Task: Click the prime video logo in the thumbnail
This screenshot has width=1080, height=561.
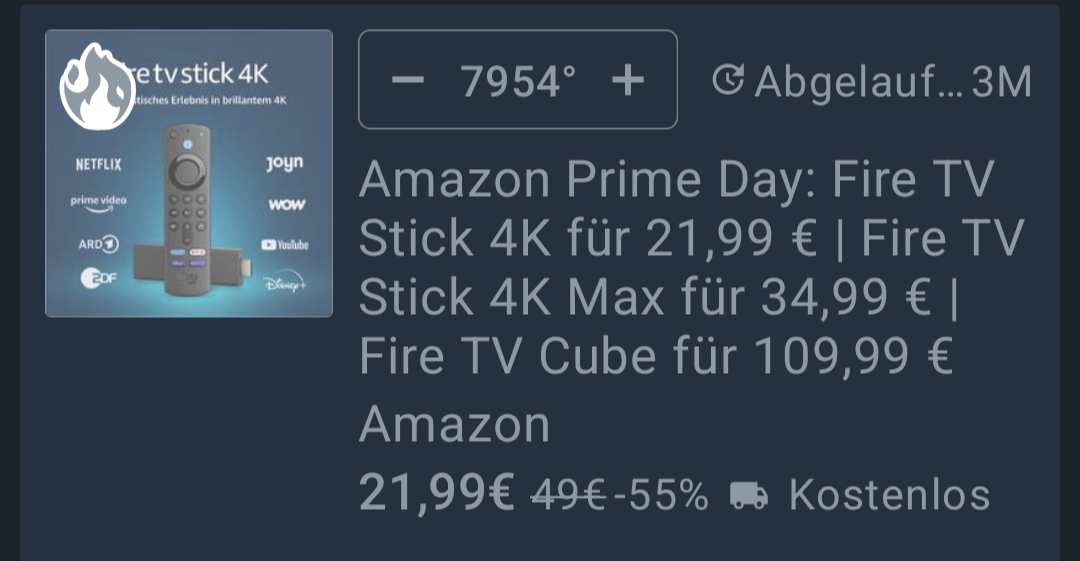Action: pos(98,203)
